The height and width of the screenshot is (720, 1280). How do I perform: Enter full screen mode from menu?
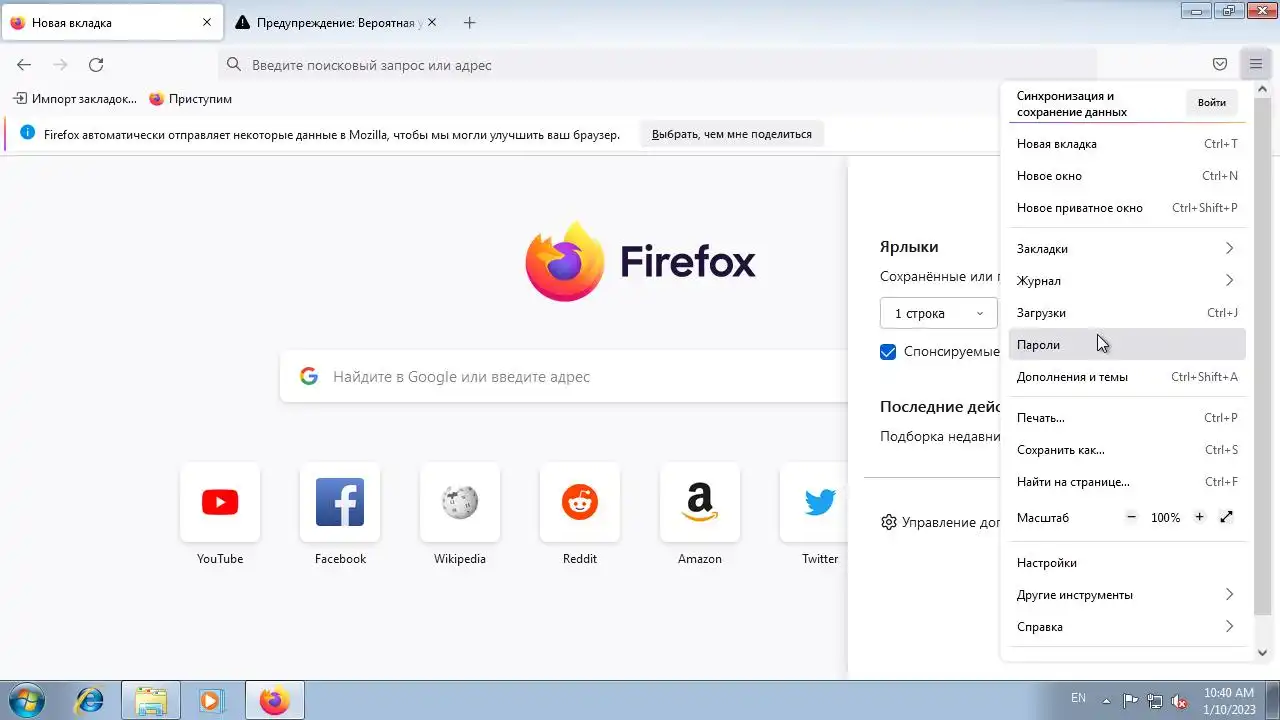(1227, 517)
